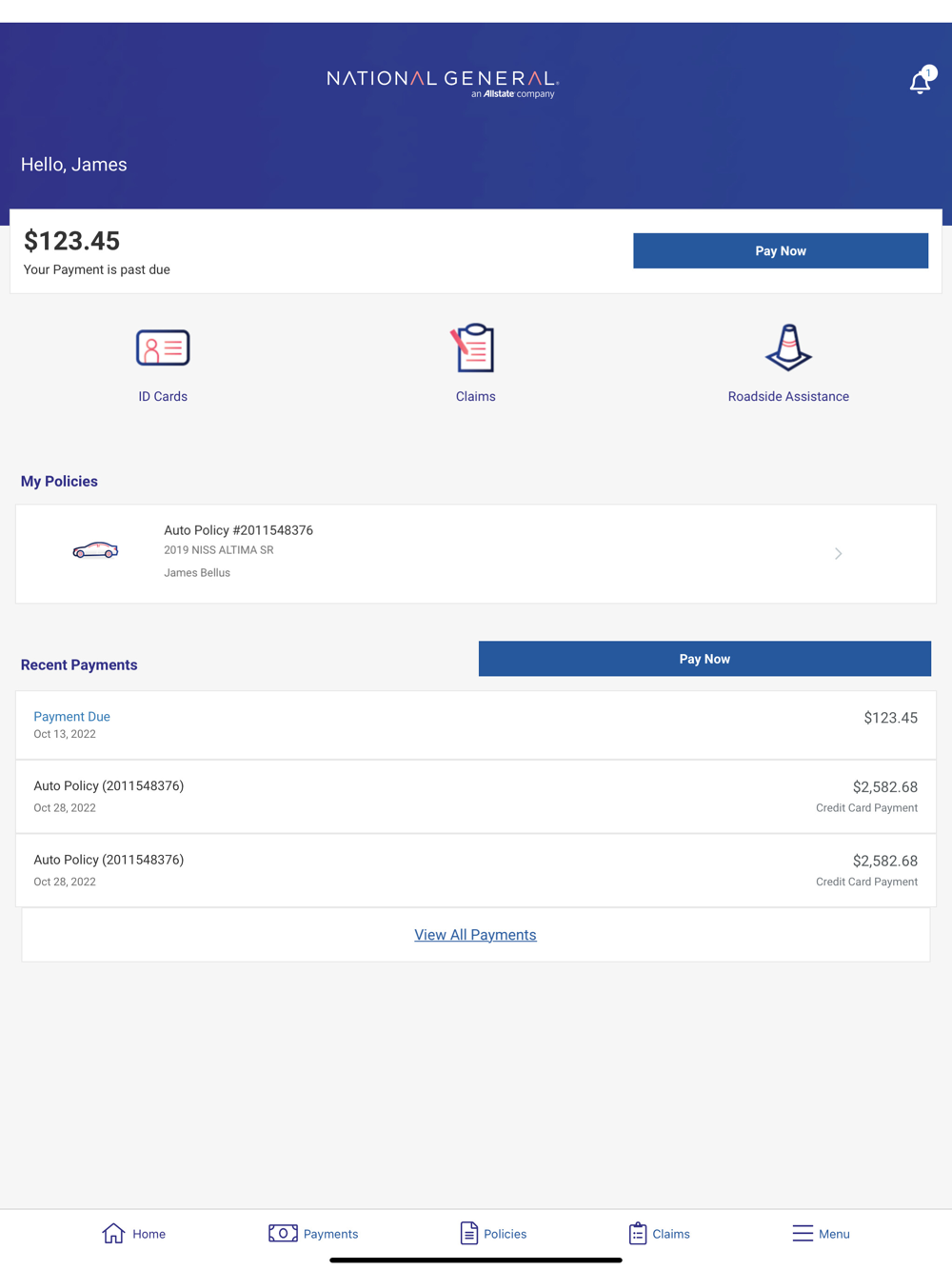The width and height of the screenshot is (952, 1270).
Task: Open the View All Payments link
Action: 475,935
